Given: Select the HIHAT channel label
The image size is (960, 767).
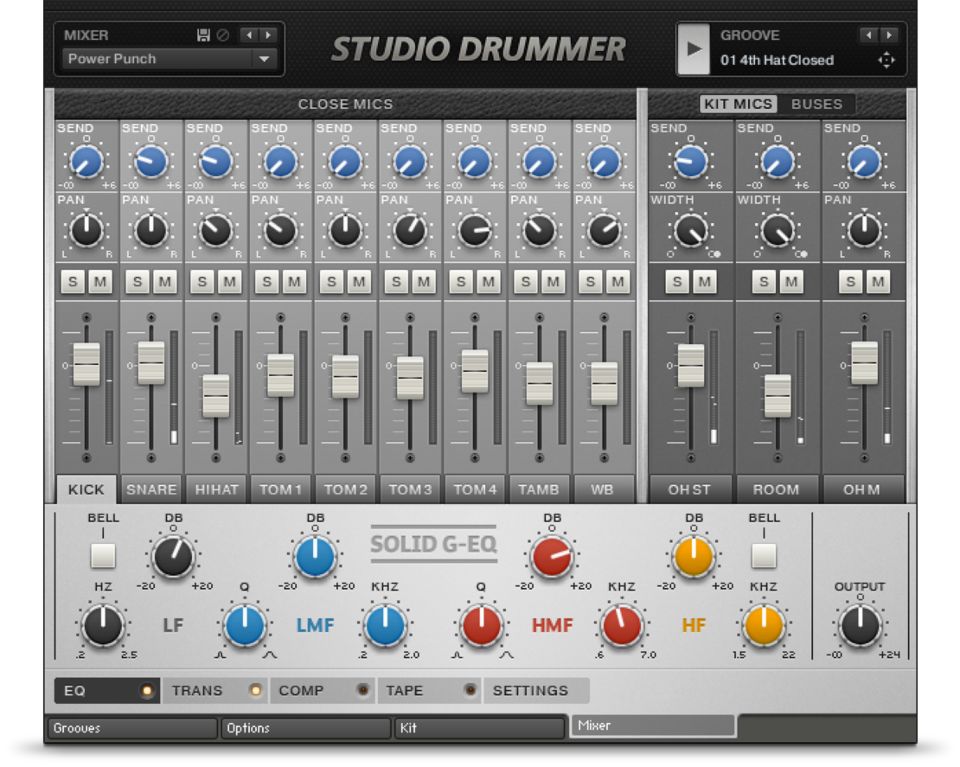Looking at the screenshot, I should pyautogui.click(x=216, y=489).
